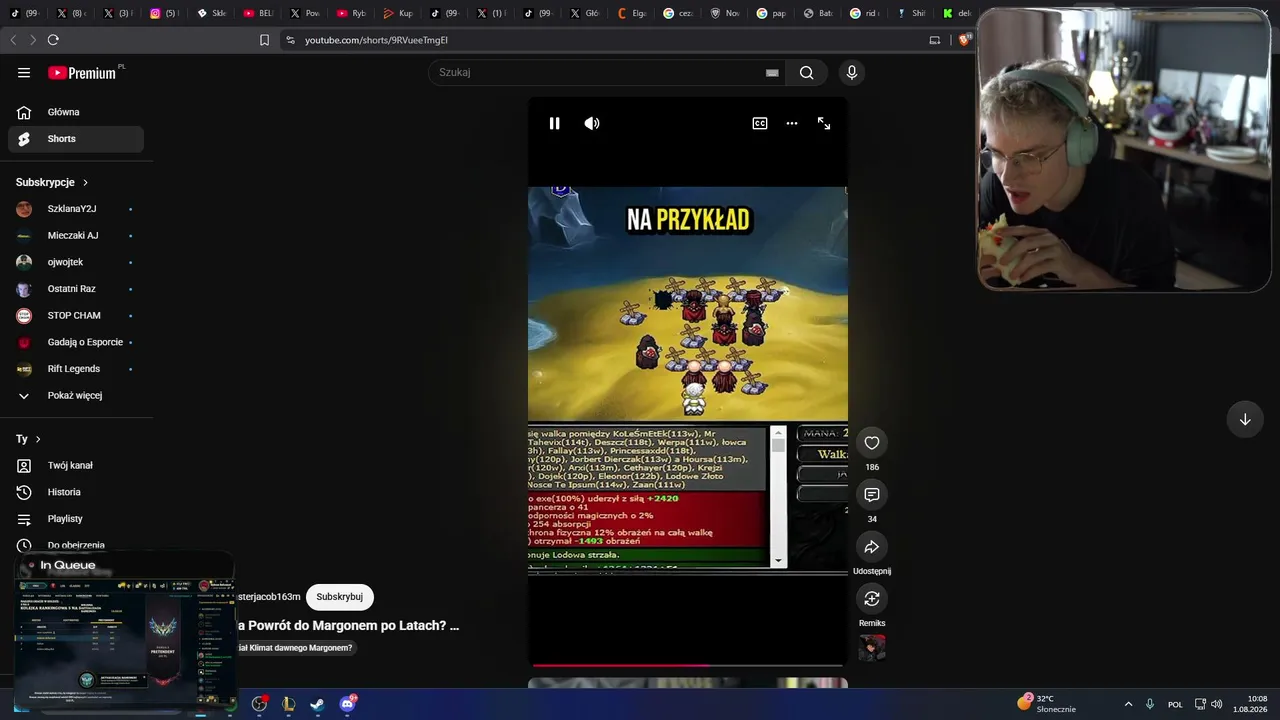Open Do obejrzenia watch later list

click(76, 545)
